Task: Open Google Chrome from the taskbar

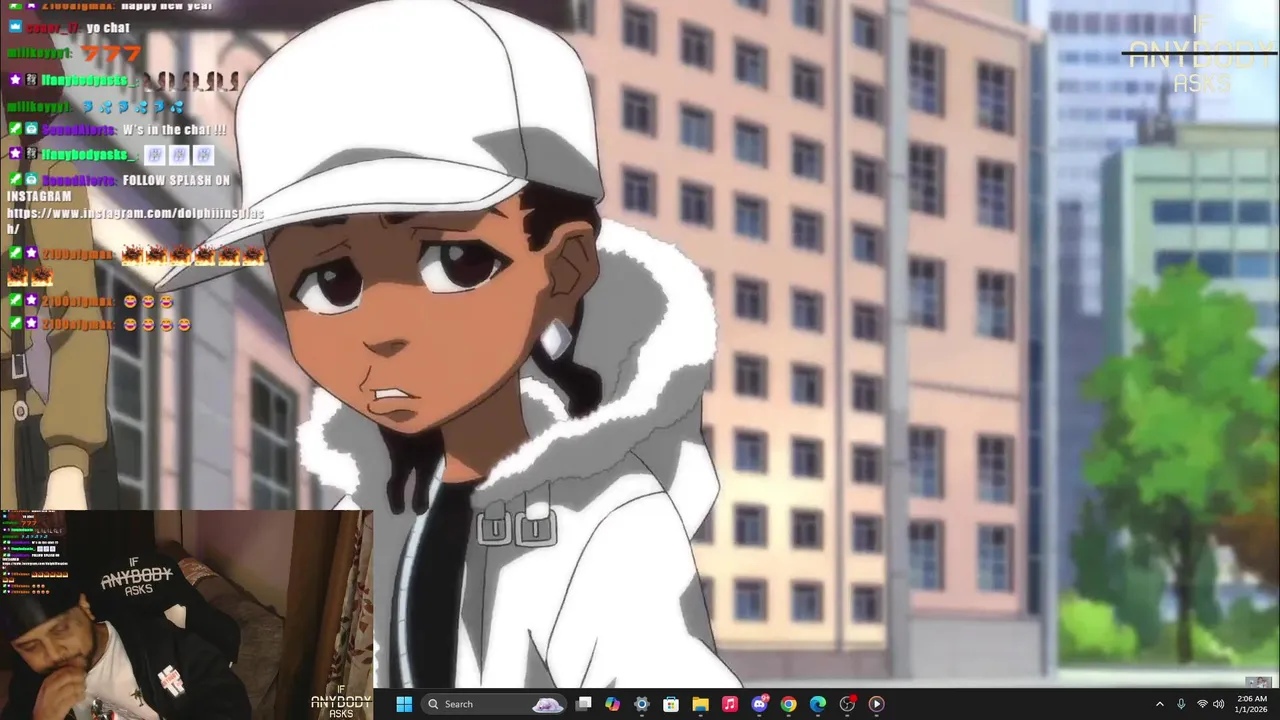Action: tap(788, 704)
